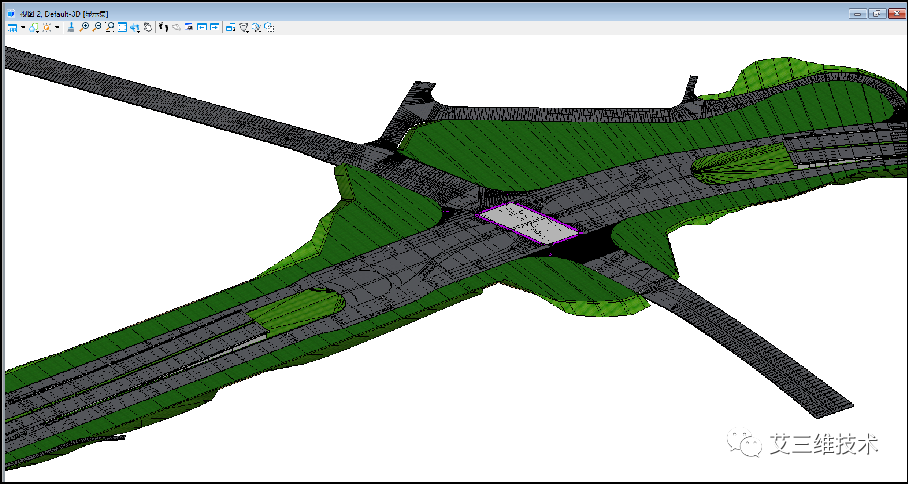Click the Adjust View Brightness sun icon

pos(46,28)
